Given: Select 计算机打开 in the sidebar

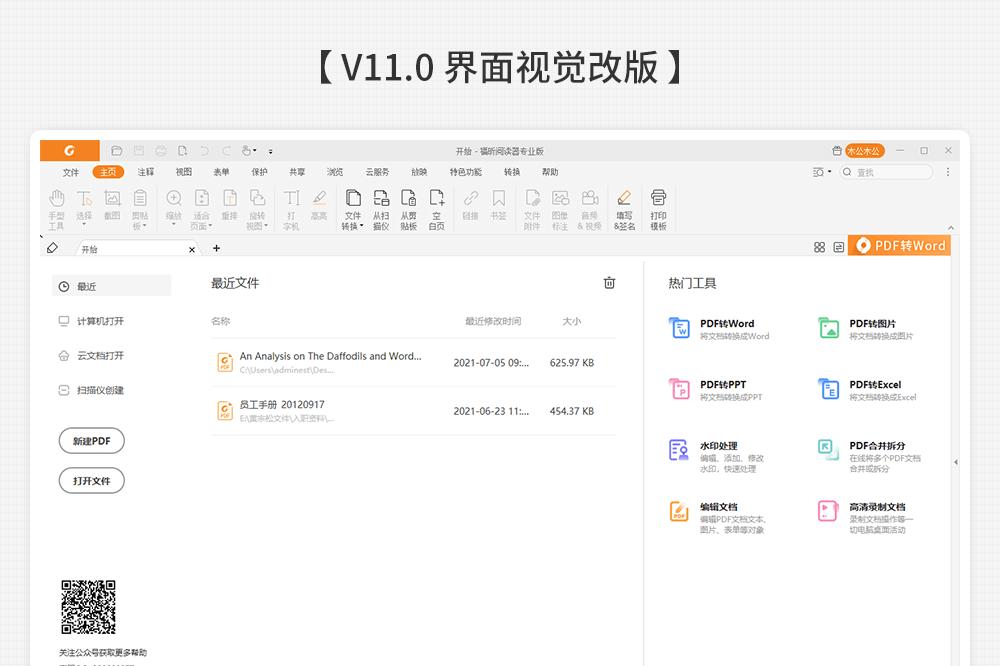Looking at the screenshot, I should pyautogui.click(x=91, y=321).
